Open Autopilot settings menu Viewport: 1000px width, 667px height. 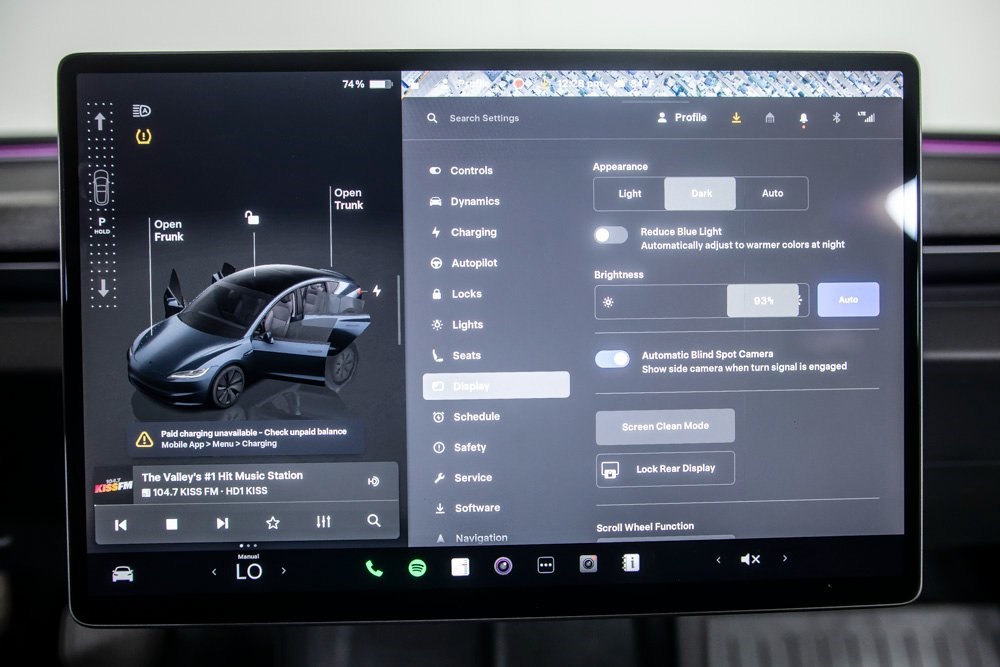click(x=464, y=263)
